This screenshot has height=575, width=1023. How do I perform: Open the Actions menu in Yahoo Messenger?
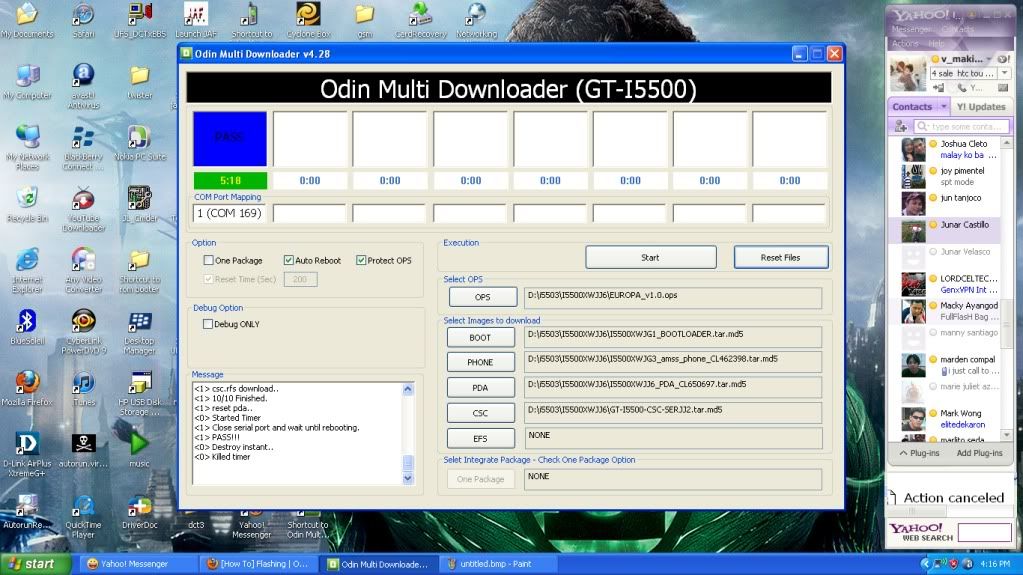905,43
